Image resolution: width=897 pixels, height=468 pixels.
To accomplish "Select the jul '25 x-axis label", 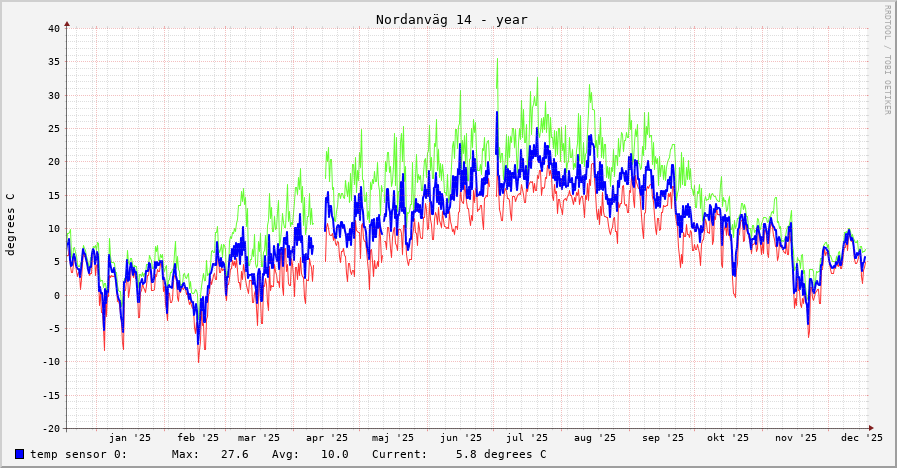I will 527,437.
